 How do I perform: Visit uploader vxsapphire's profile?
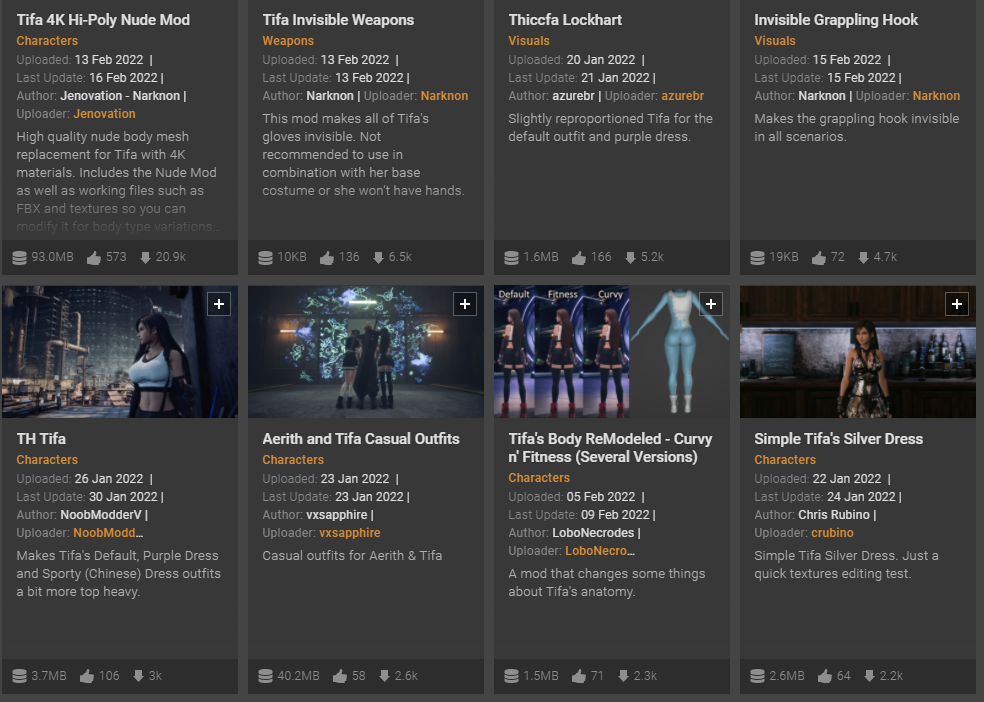tap(348, 533)
